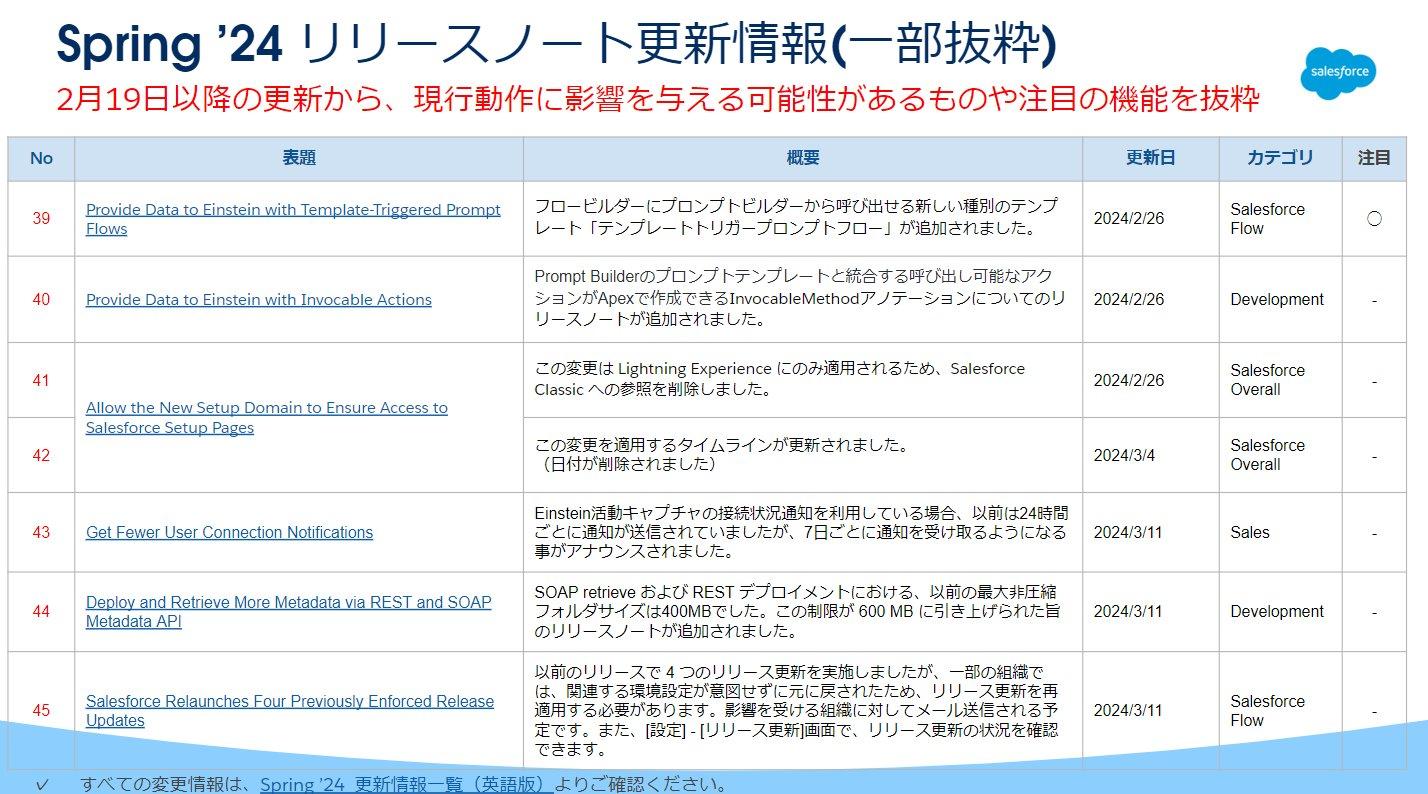Open 'Get Fewer User Connection Notifications' link
This screenshot has height=794, width=1428.
229,533
